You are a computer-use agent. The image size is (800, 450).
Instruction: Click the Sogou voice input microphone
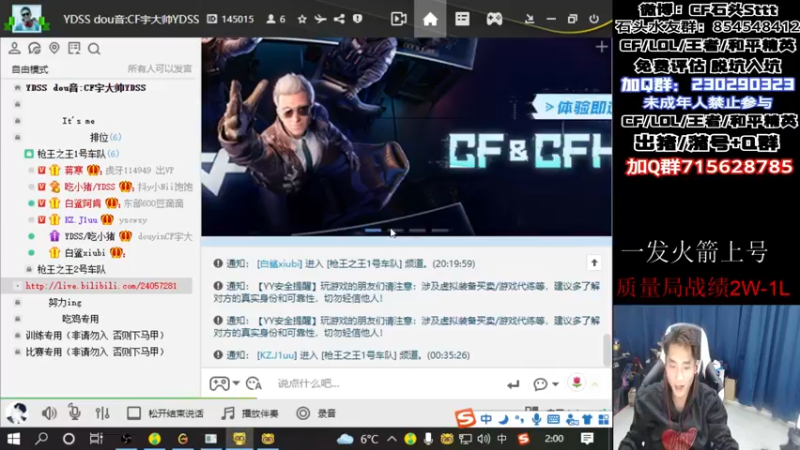coord(536,419)
